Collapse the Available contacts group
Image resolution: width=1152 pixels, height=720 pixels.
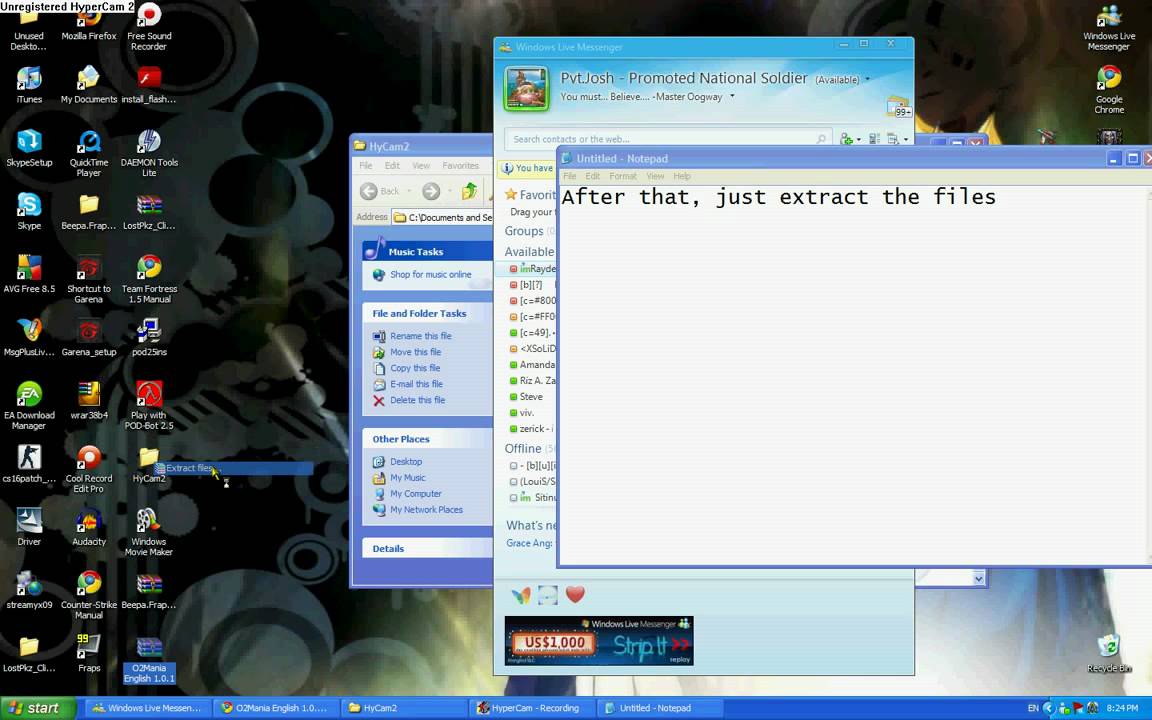tap(529, 251)
